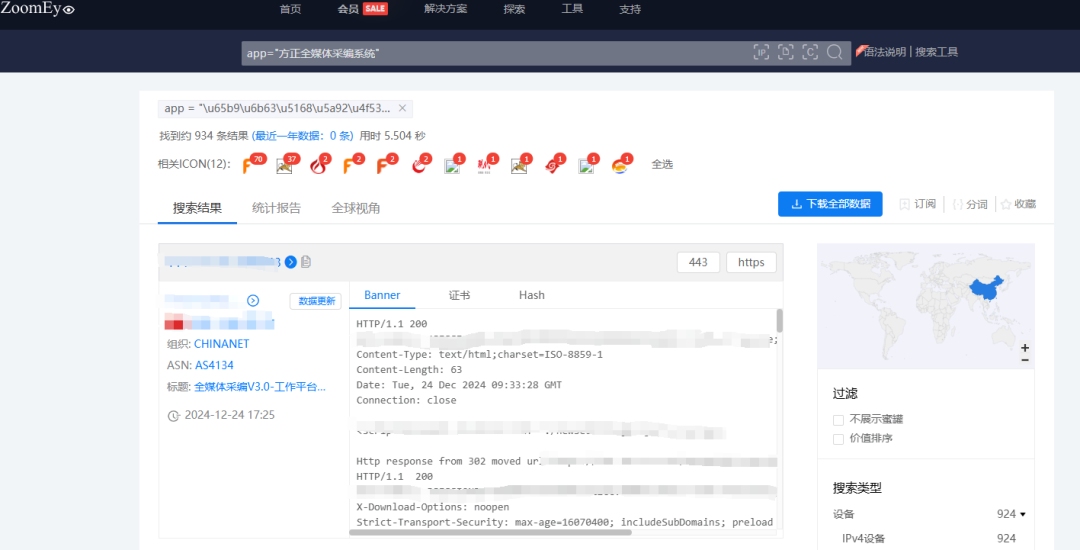Zoom in on the world map
Image resolution: width=1080 pixels, height=550 pixels.
1025,348
